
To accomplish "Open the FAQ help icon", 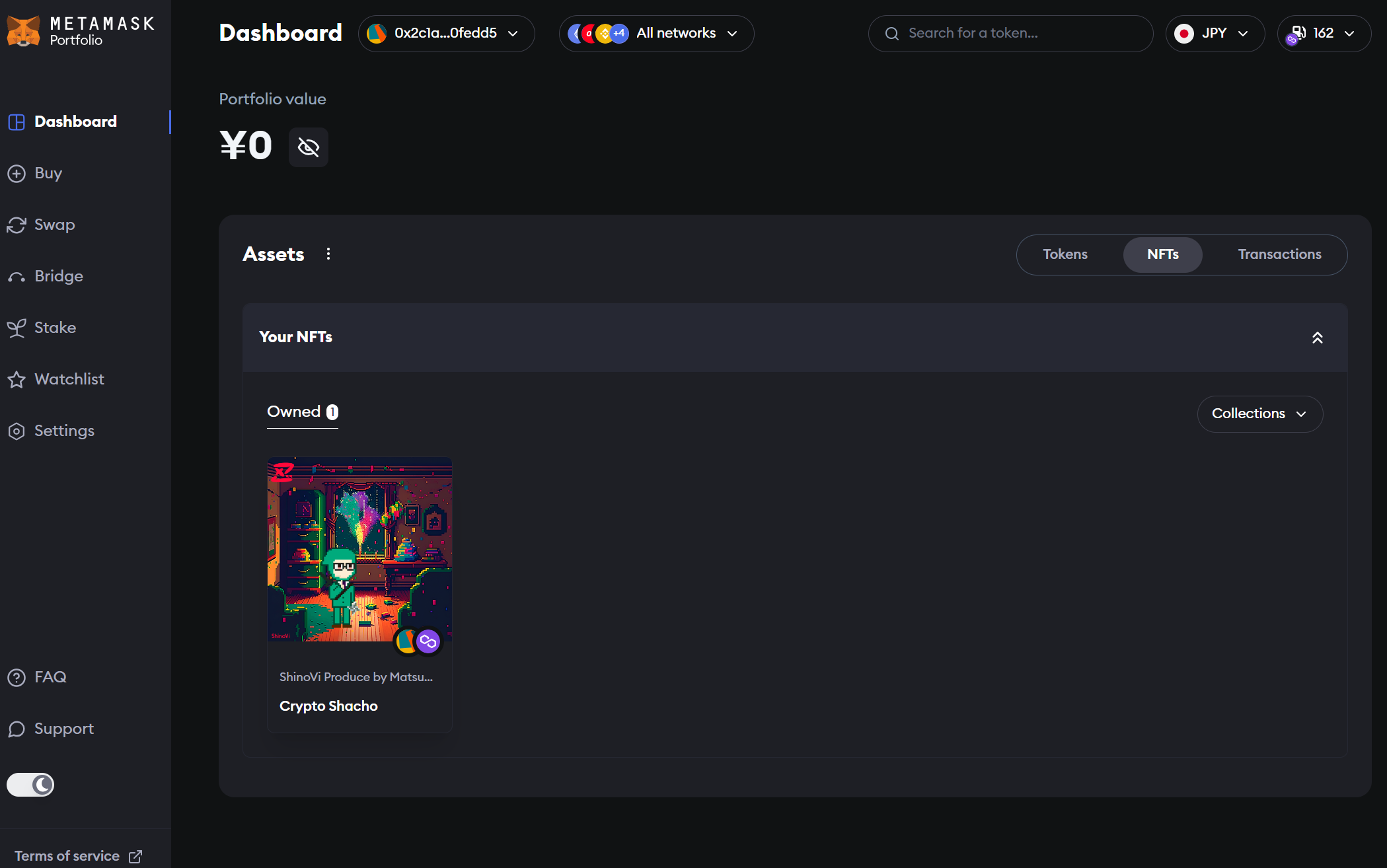I will click(17, 678).
